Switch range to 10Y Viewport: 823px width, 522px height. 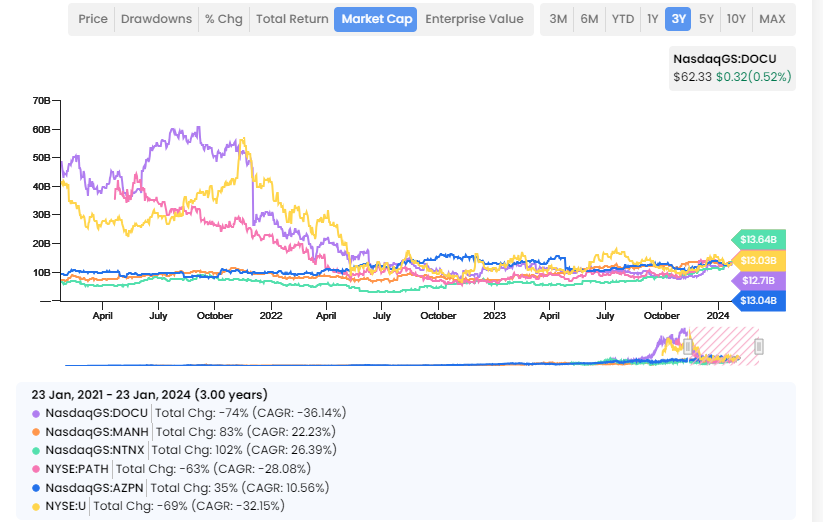[736, 19]
